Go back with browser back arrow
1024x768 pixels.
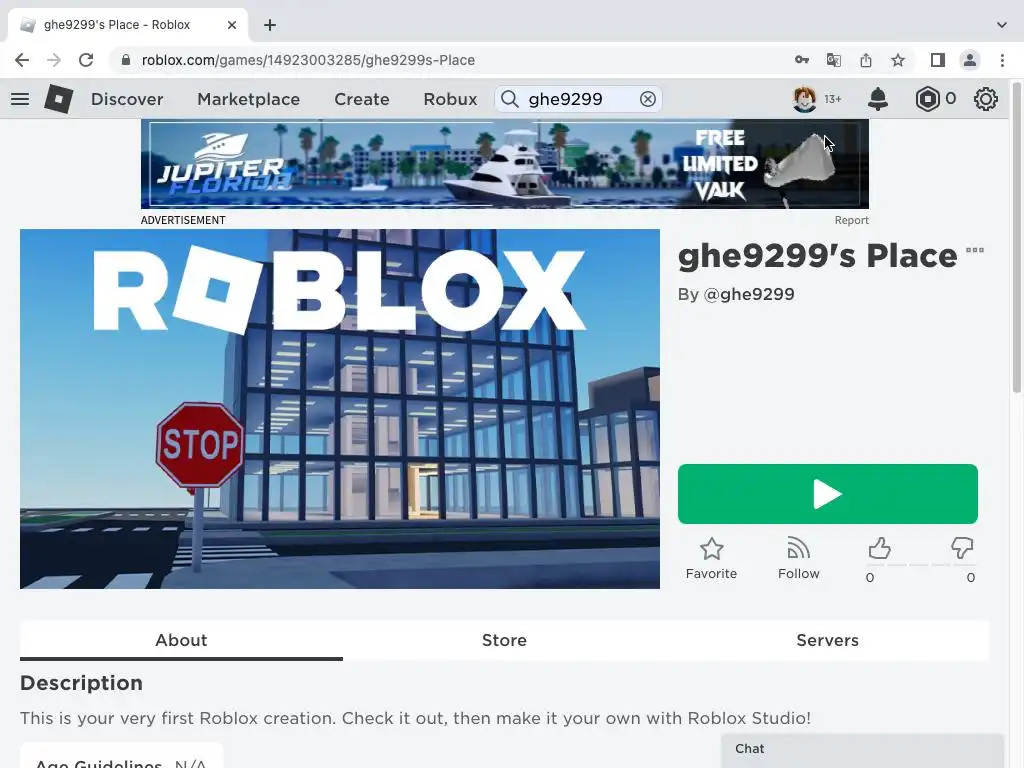tap(22, 60)
